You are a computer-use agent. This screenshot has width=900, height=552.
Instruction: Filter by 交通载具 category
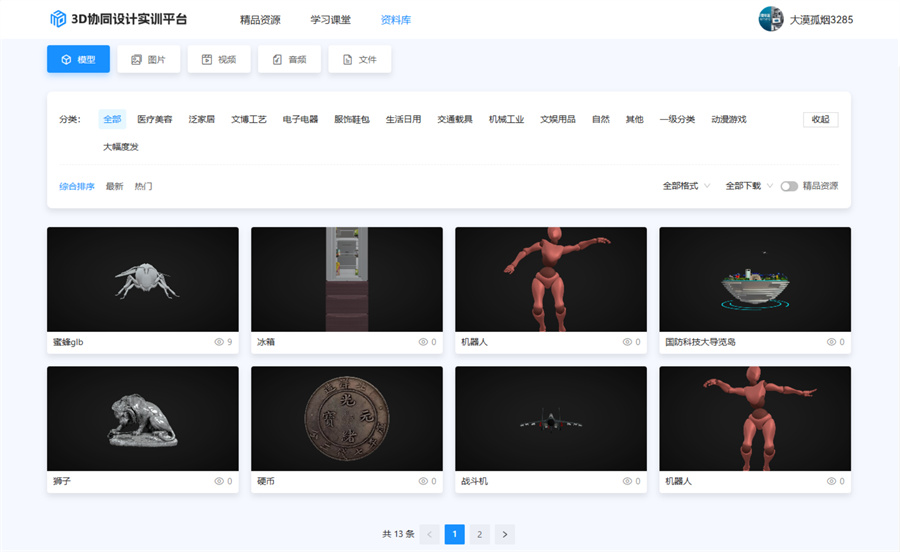[455, 119]
